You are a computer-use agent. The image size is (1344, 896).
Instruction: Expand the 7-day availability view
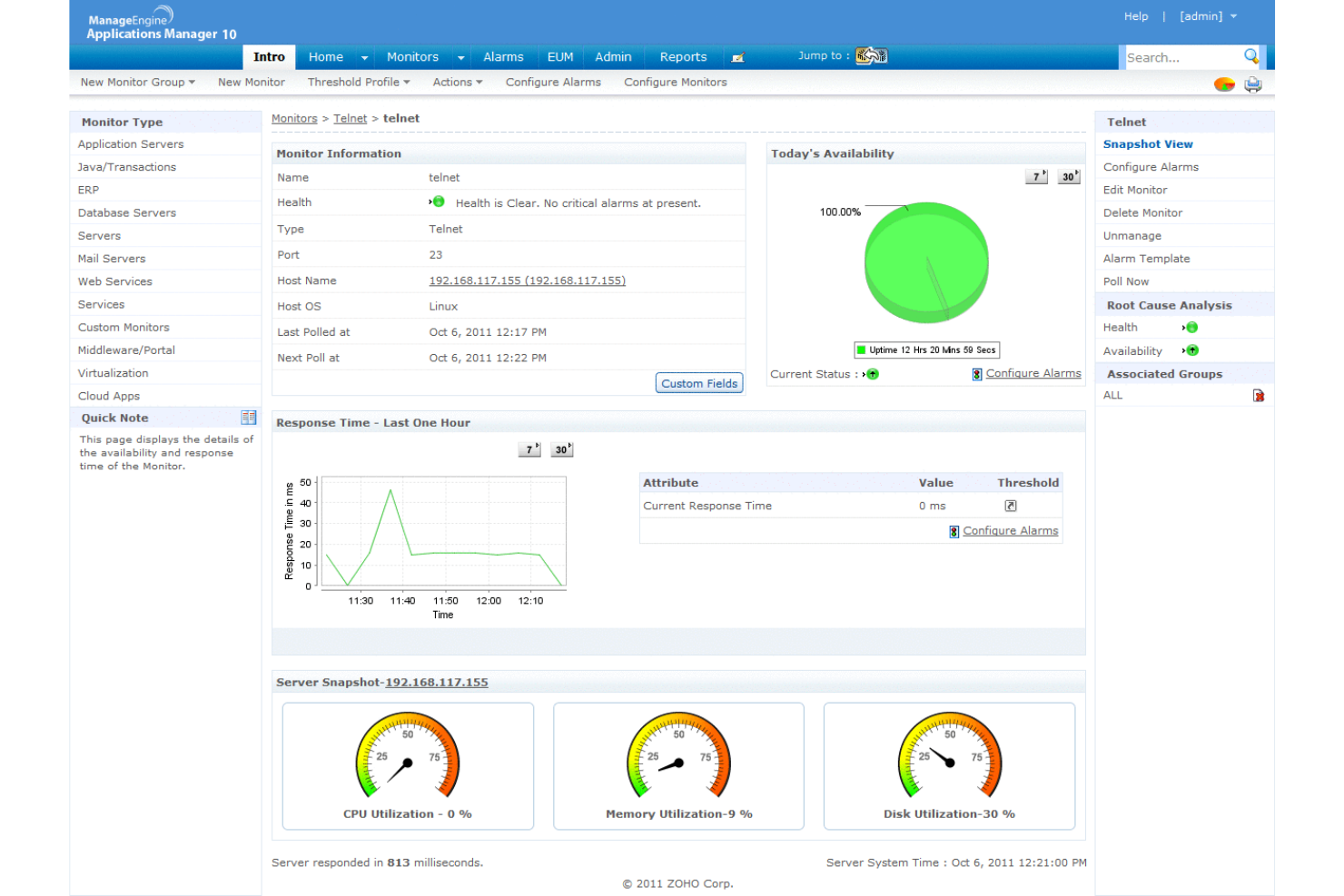(1035, 176)
